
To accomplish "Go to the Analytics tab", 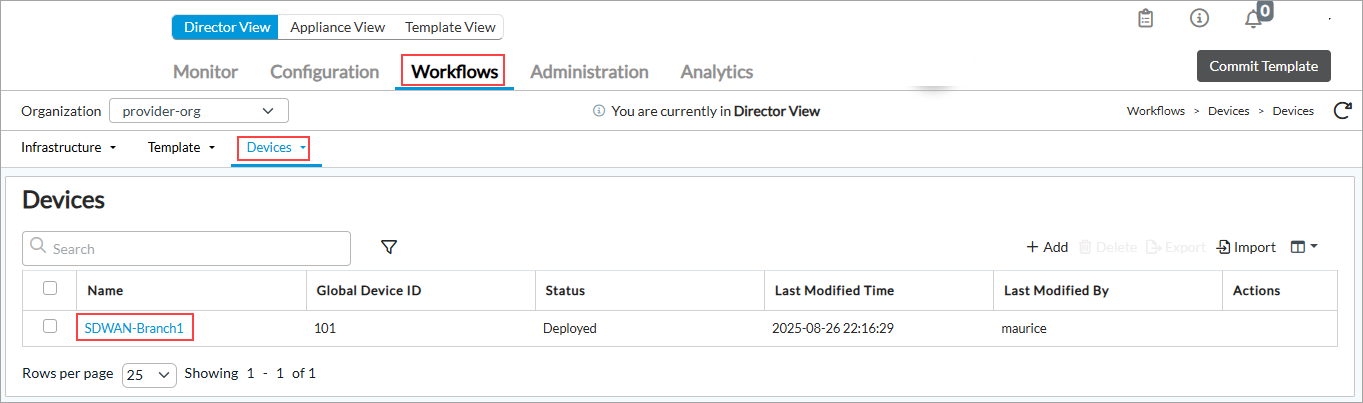I will [x=716, y=72].
